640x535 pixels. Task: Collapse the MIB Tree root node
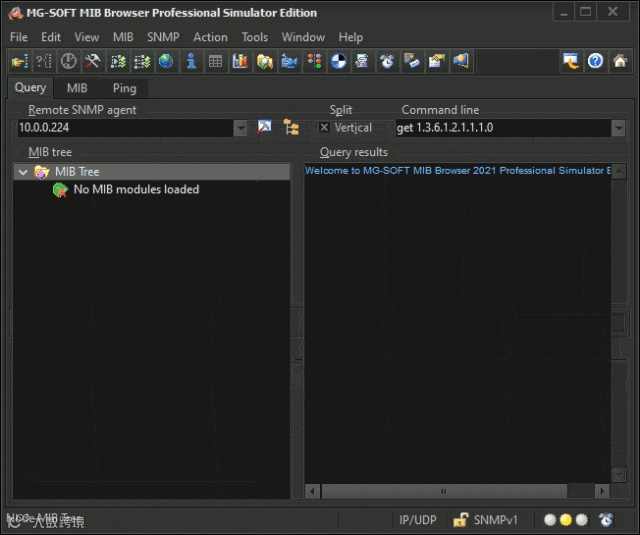(x=23, y=172)
